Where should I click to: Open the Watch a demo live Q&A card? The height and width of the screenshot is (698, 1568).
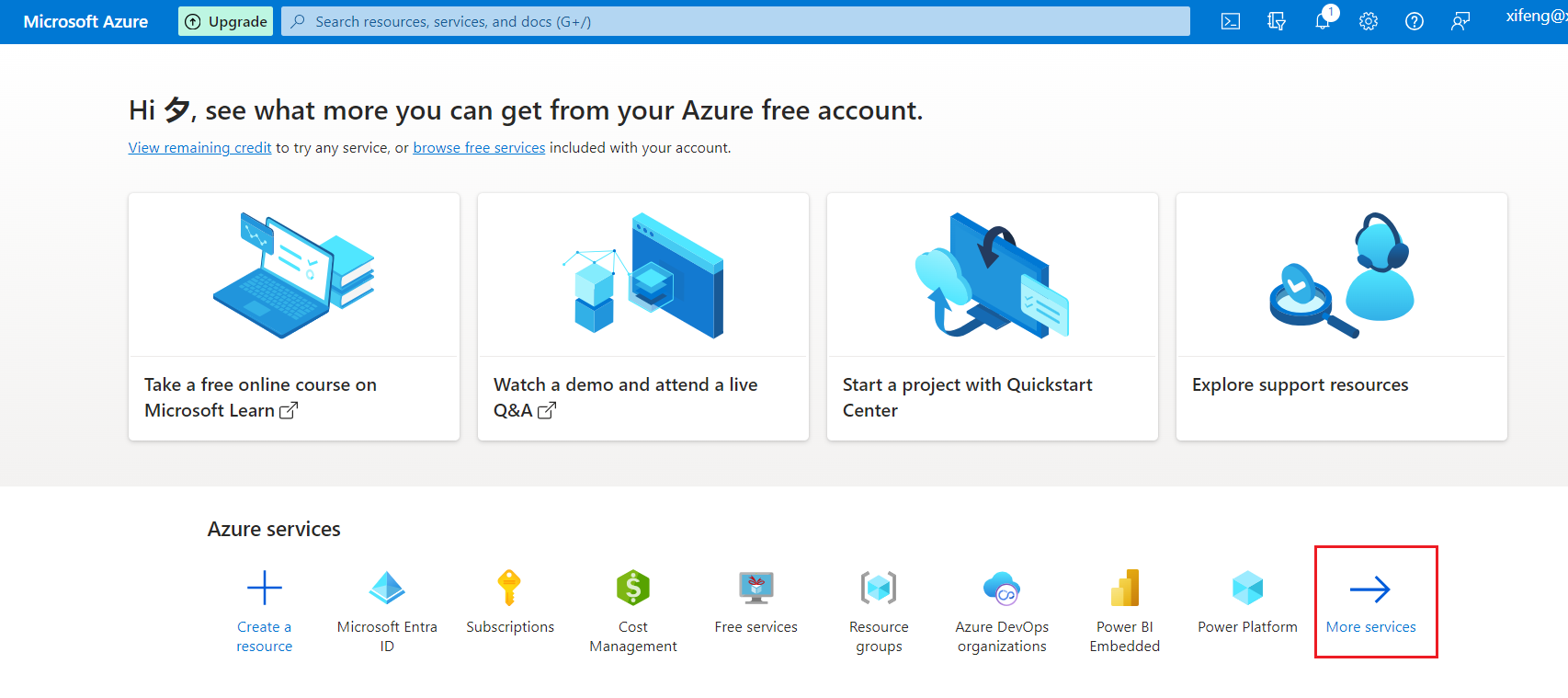643,316
